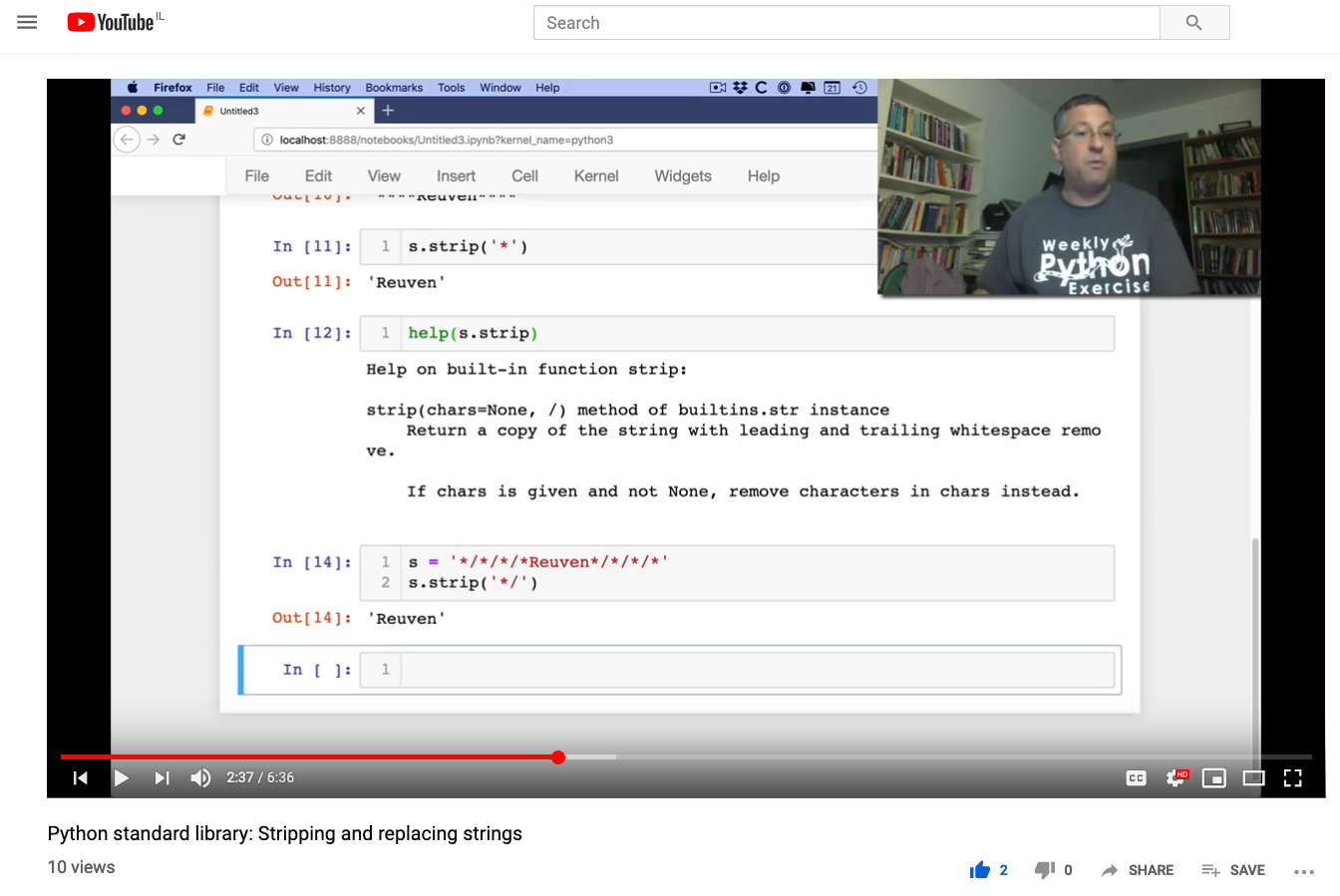
Task: Click SHARE below the video
Action: click(x=1138, y=870)
